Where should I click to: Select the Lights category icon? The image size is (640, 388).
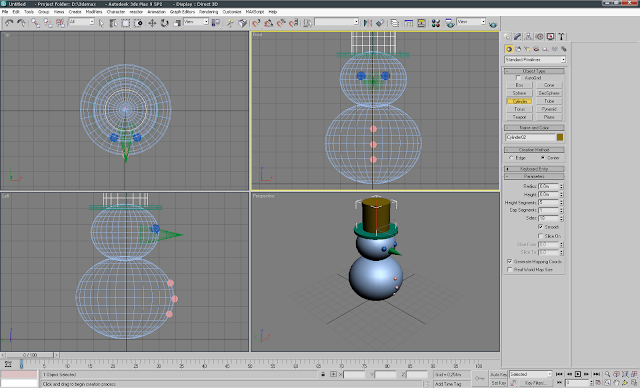[x=527, y=49]
